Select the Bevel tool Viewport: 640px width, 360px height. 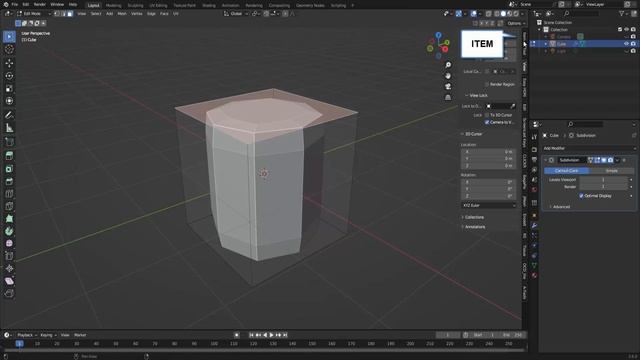coord(9,181)
